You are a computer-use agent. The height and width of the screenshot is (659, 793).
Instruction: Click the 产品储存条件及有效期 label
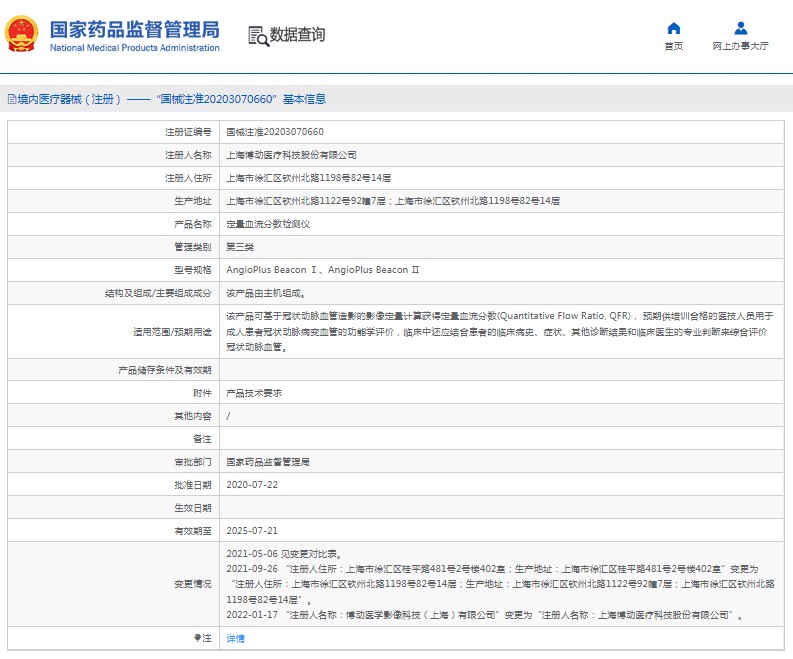click(x=165, y=370)
